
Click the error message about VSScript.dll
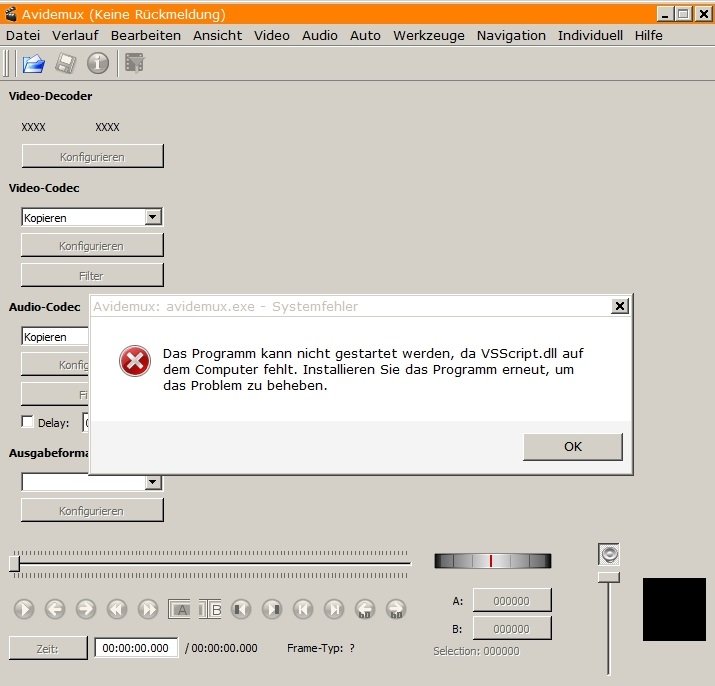373,369
